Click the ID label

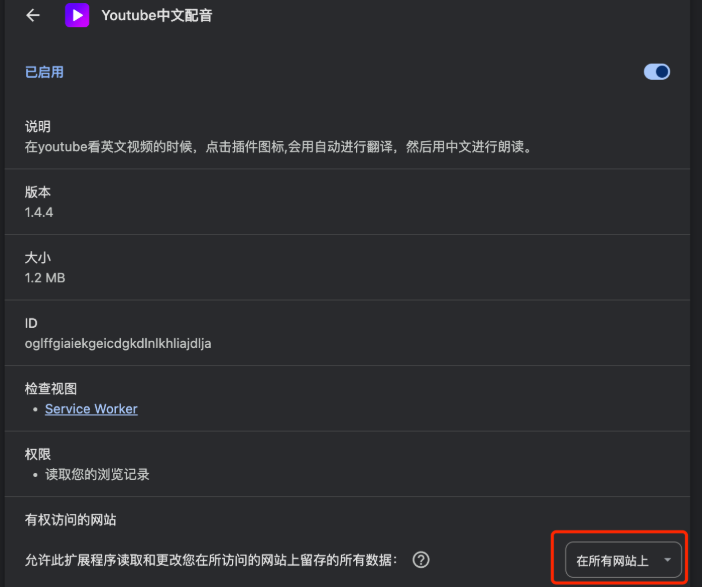click(x=31, y=323)
